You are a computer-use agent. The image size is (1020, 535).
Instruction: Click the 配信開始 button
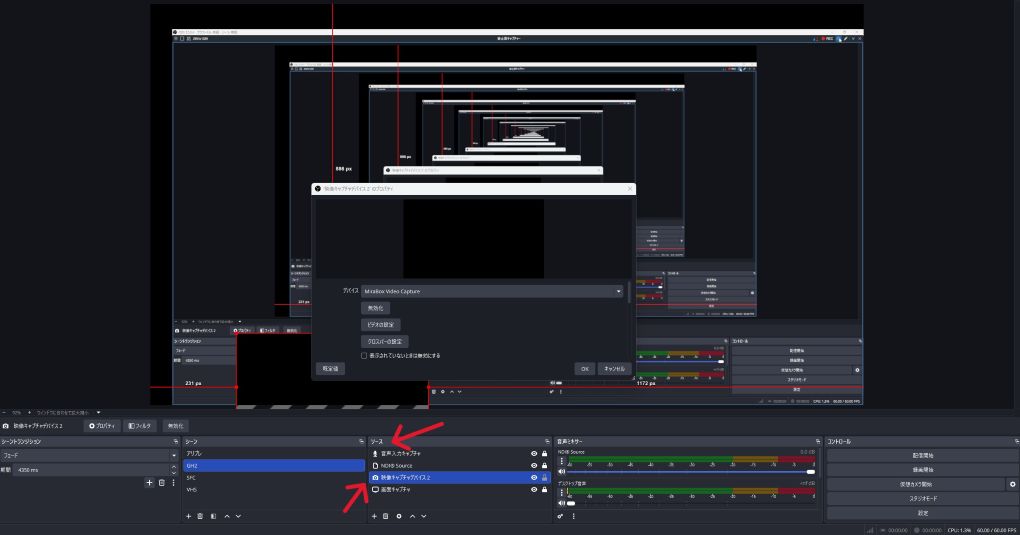(922, 455)
